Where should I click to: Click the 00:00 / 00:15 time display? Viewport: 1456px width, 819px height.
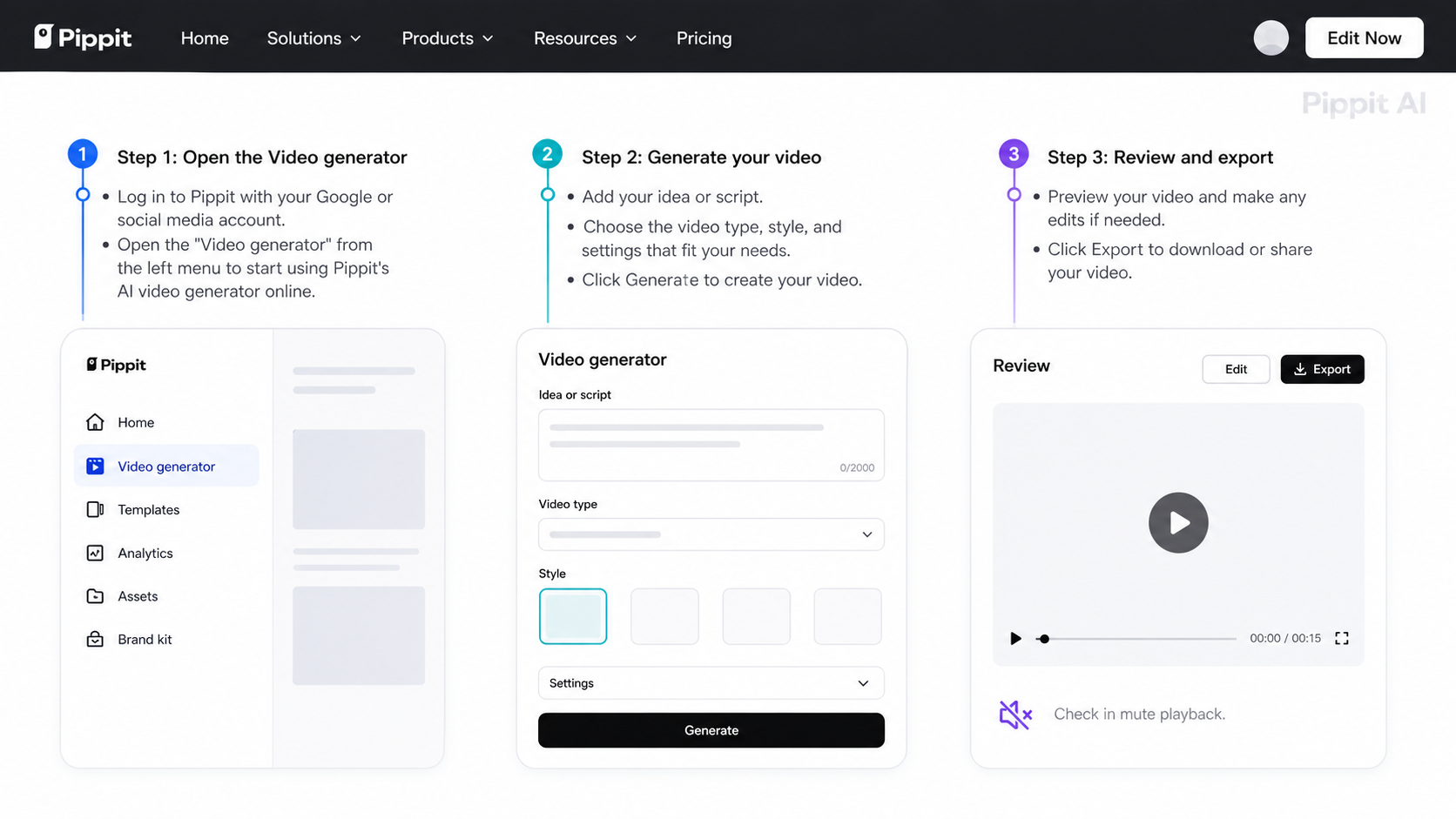pyautogui.click(x=1285, y=638)
